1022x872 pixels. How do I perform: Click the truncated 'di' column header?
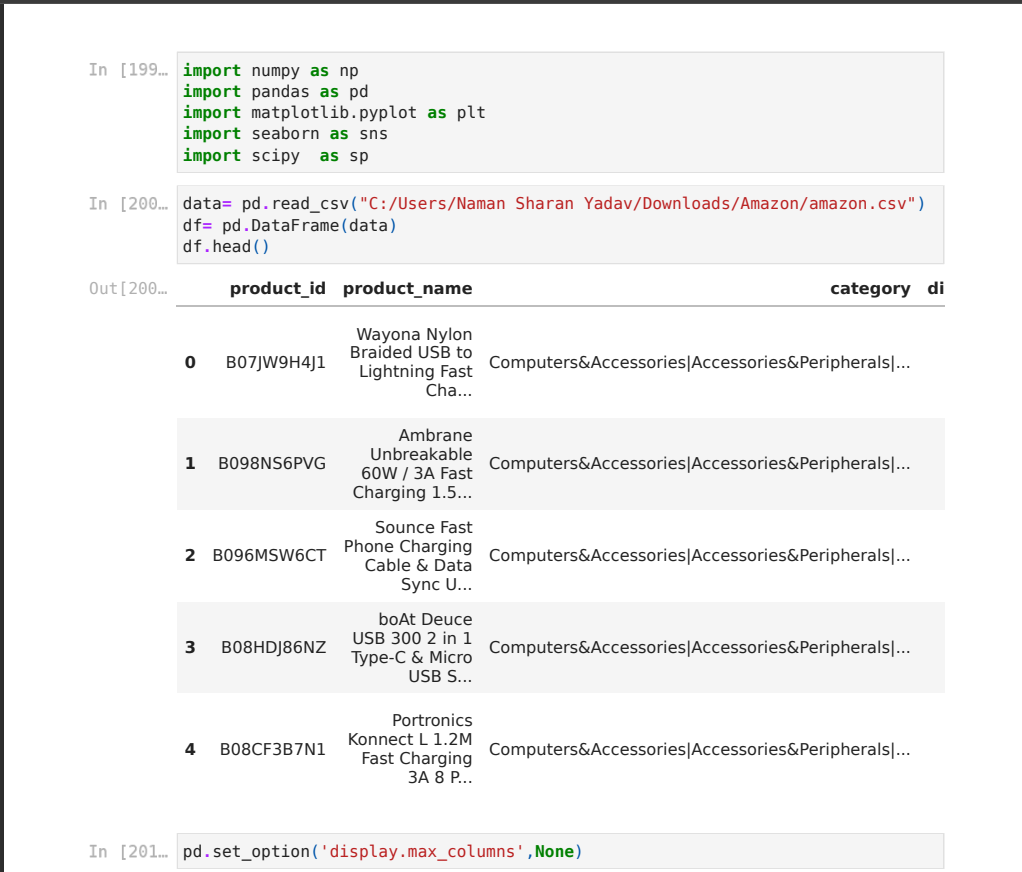tap(935, 289)
